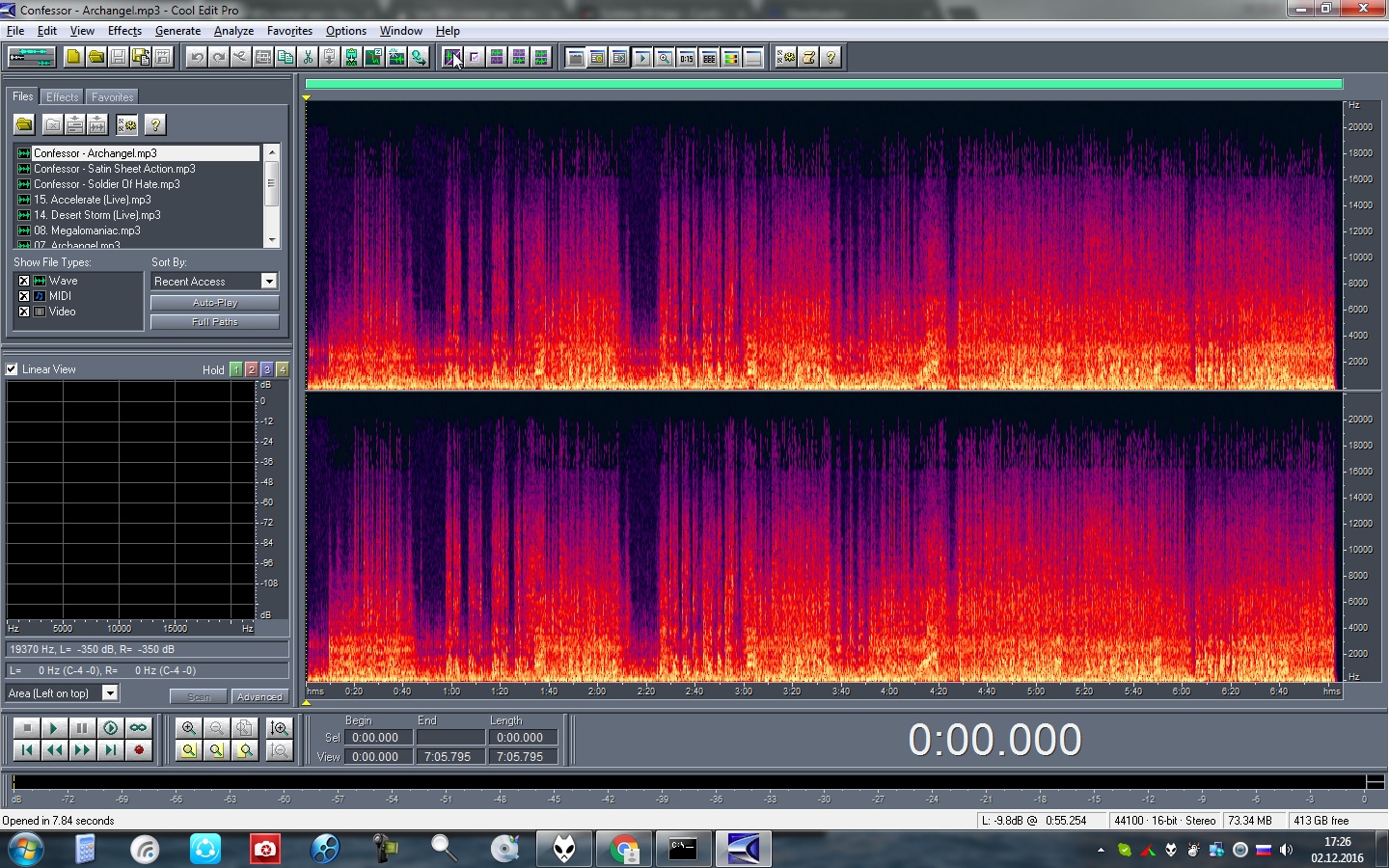This screenshot has height=868, width=1389.
Task: Toggle Hold button 3
Action: pyautogui.click(x=267, y=369)
